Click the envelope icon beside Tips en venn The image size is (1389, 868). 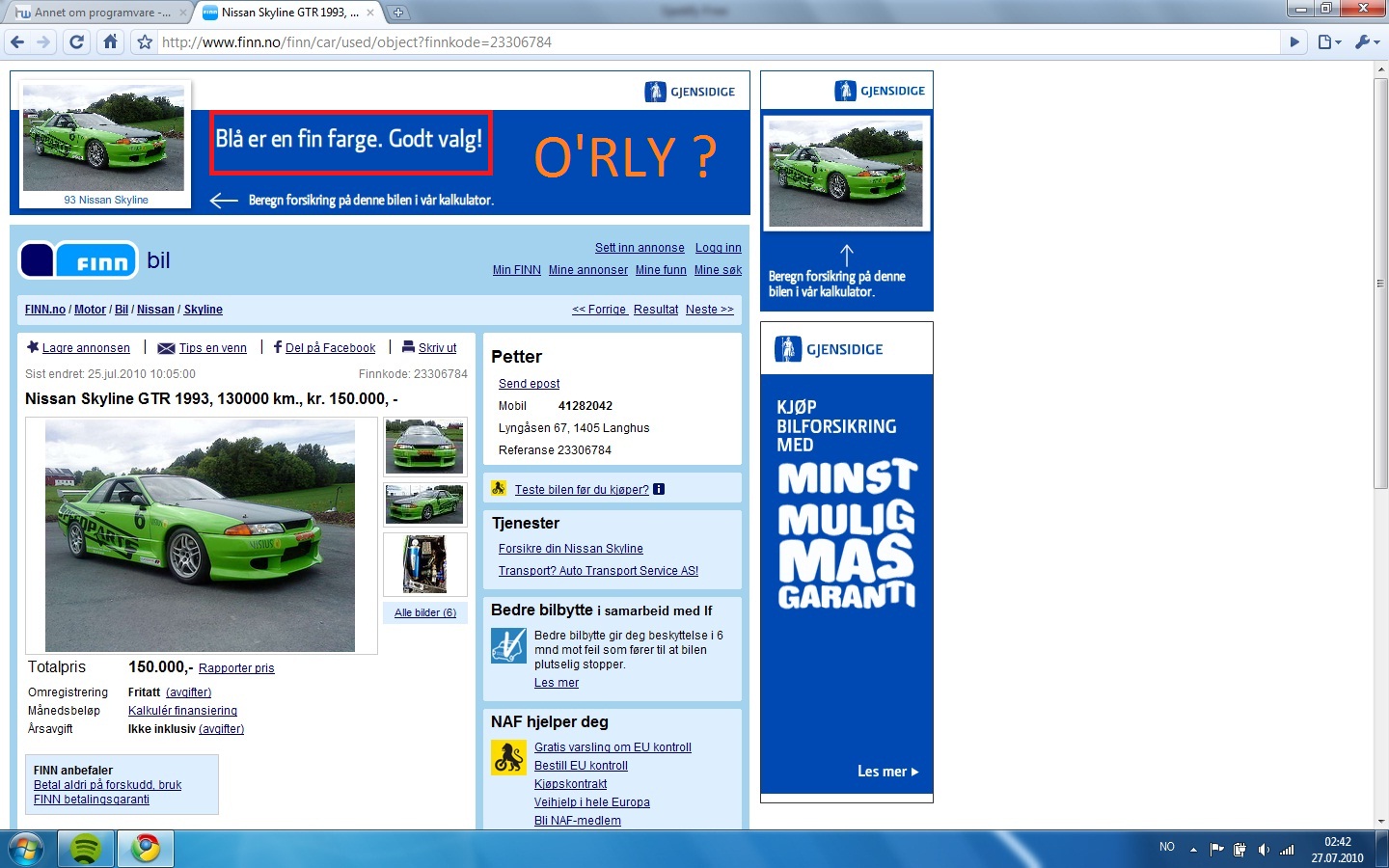click(x=166, y=348)
